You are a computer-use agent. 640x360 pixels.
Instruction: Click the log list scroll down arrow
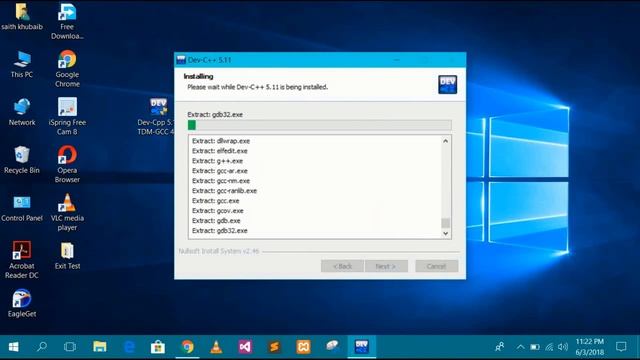point(445,233)
